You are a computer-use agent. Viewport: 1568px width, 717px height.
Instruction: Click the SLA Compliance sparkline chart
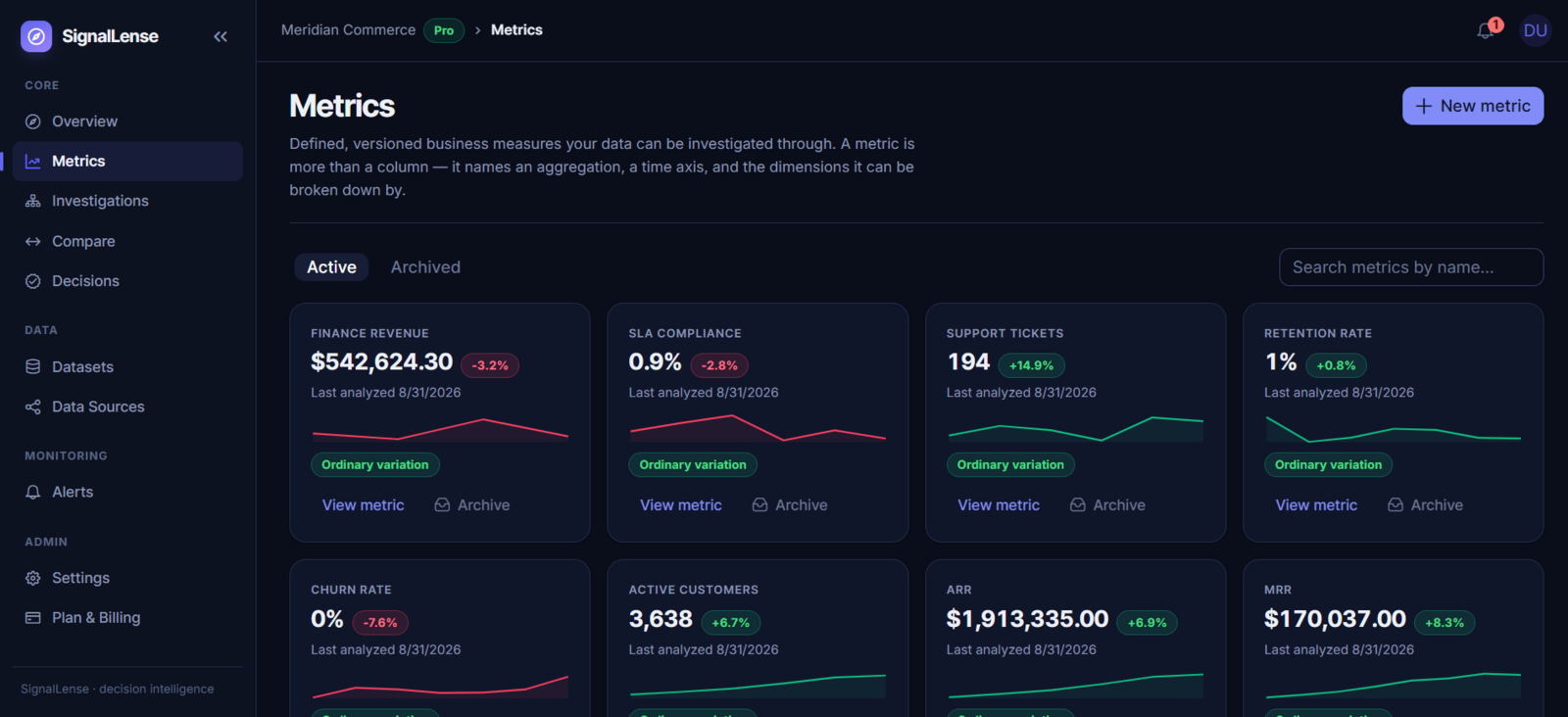pos(758,428)
